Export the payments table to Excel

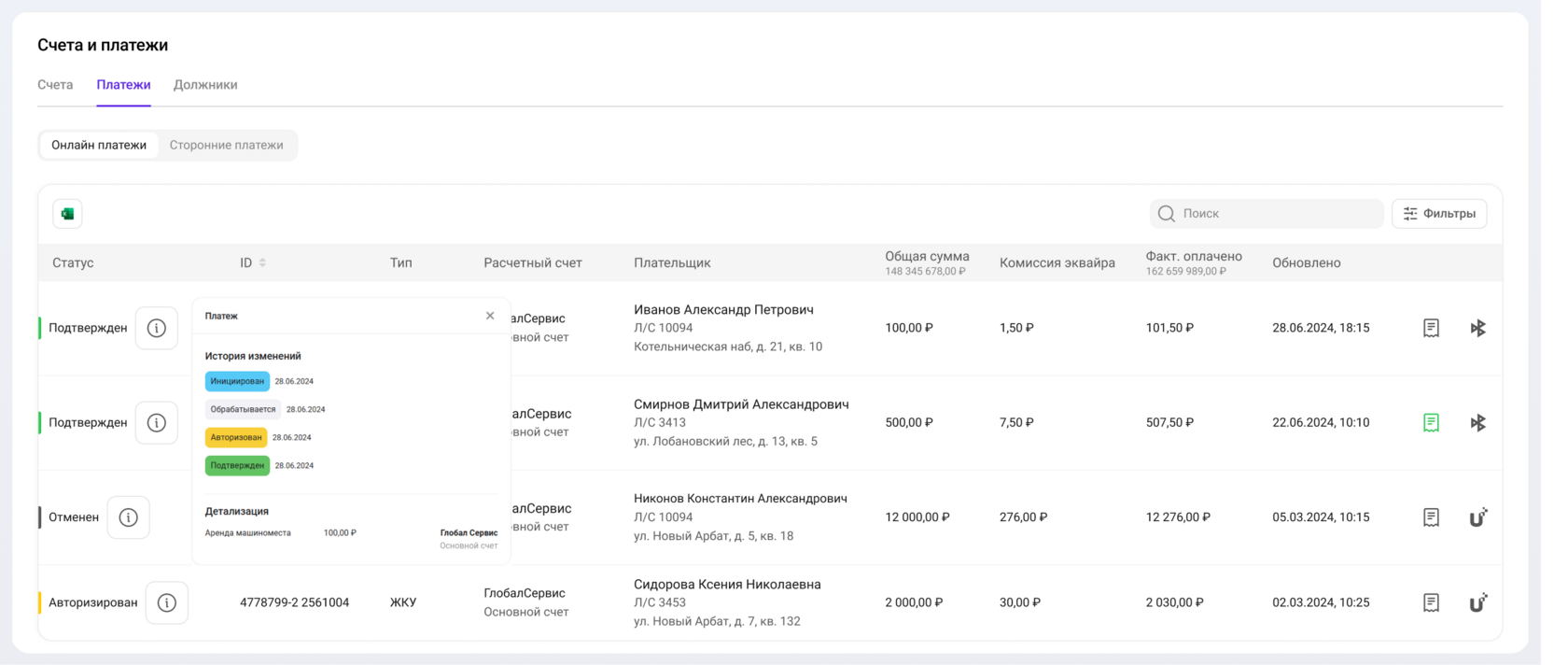click(67, 214)
